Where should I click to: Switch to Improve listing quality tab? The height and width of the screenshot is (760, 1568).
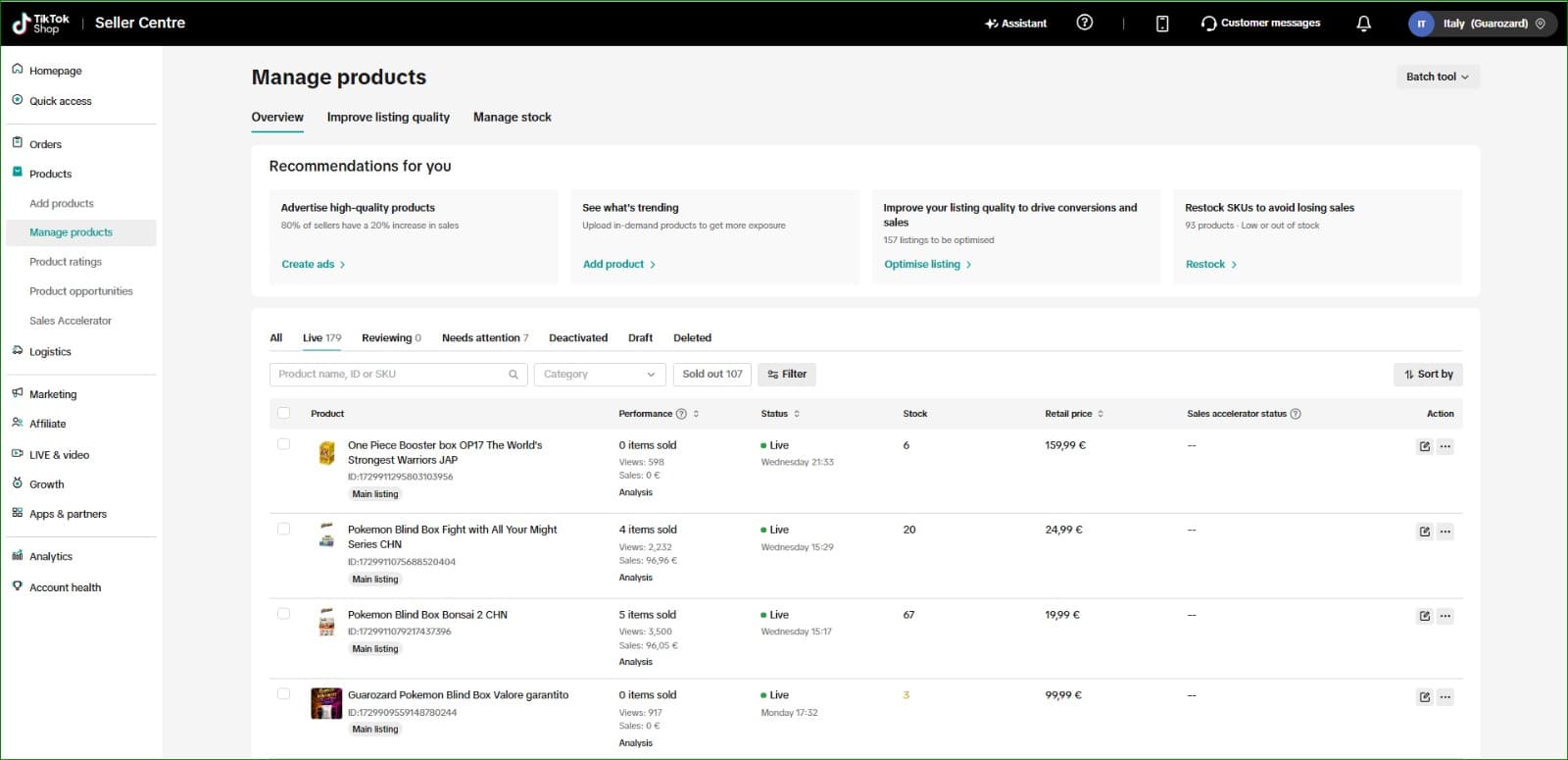pos(388,118)
